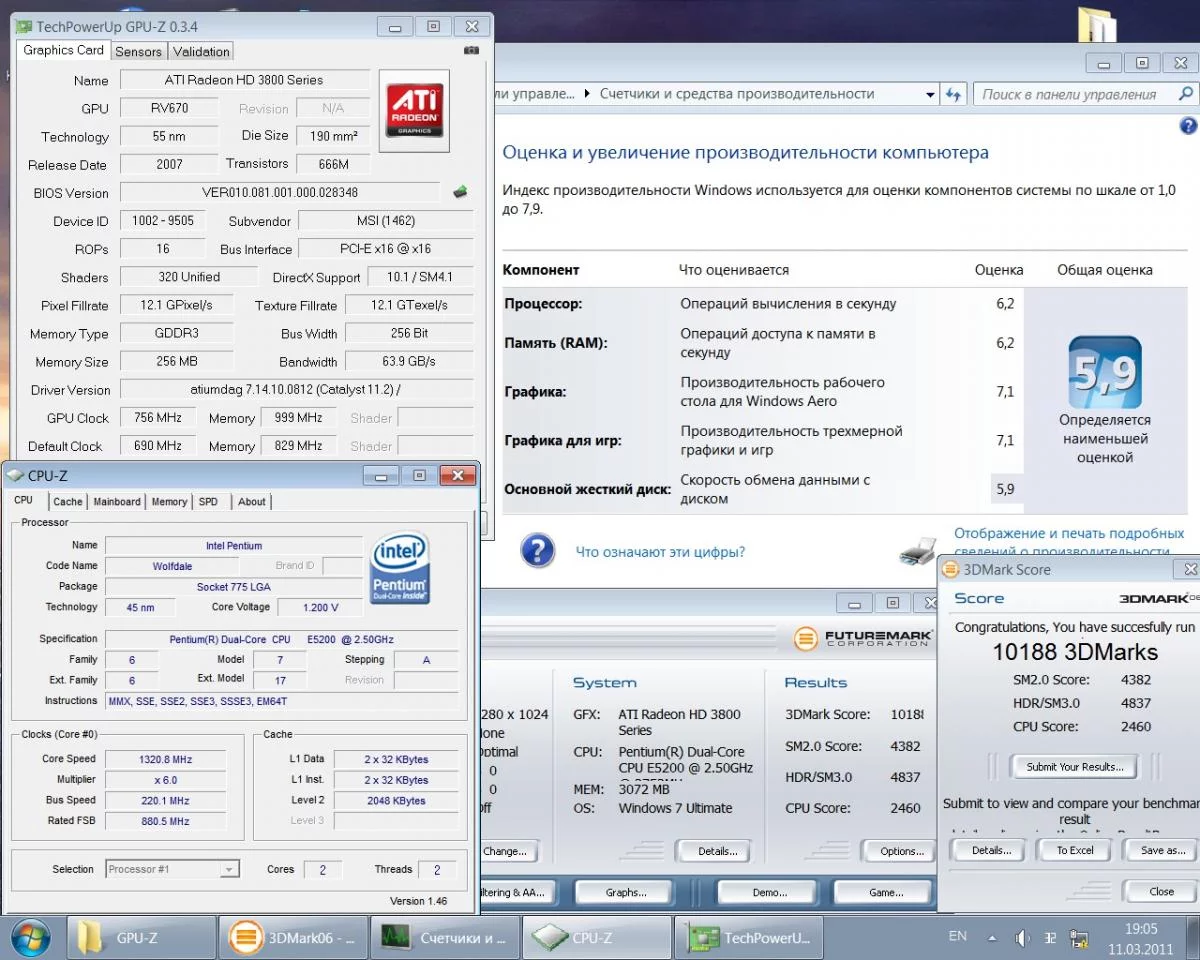Click the Core Speed value 1320.8 MHz
The width and height of the screenshot is (1200, 960).
pos(165,759)
